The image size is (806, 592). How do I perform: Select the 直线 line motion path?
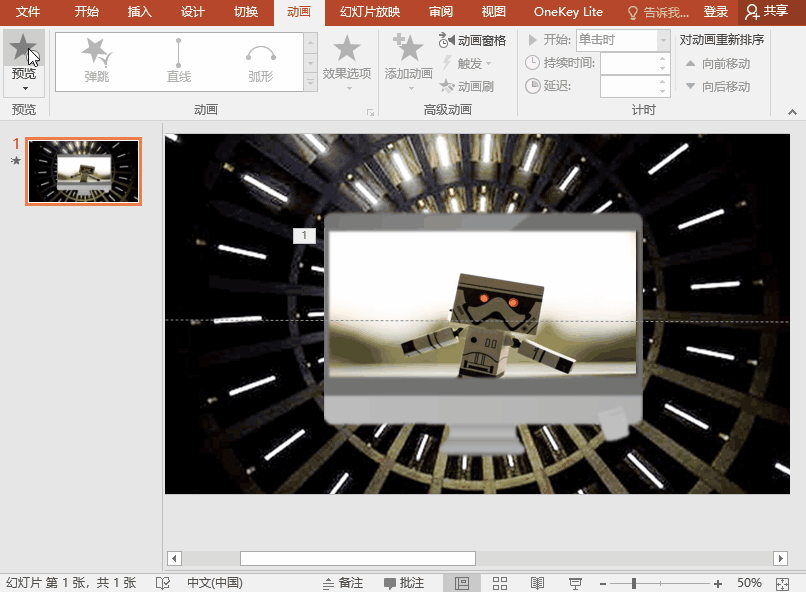coord(179,59)
